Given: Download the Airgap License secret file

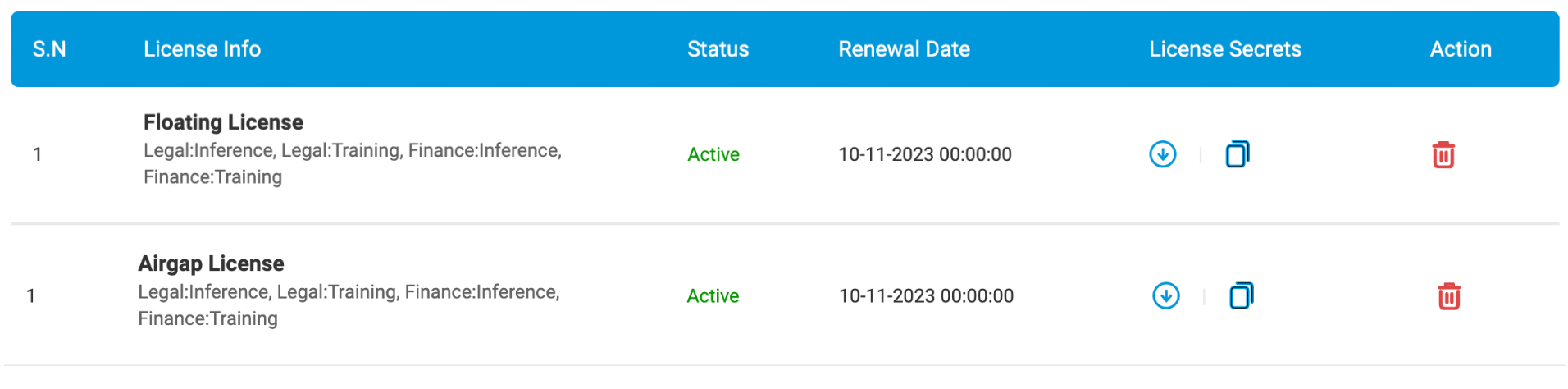Looking at the screenshot, I should pyautogui.click(x=1165, y=295).
